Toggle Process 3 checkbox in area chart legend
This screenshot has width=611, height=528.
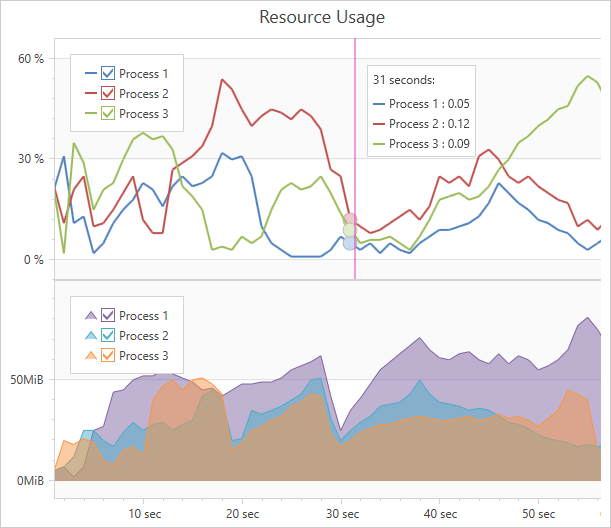click(x=109, y=355)
